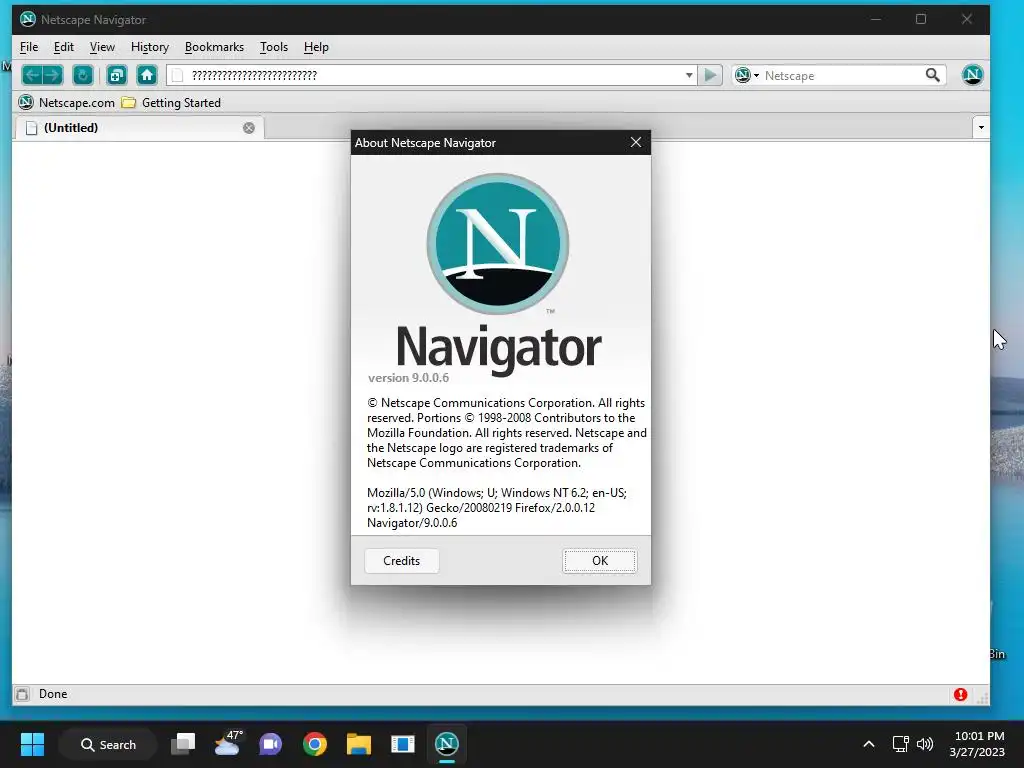1024x768 pixels.
Task: Open the weather widget showing 47°
Action: pos(227,744)
